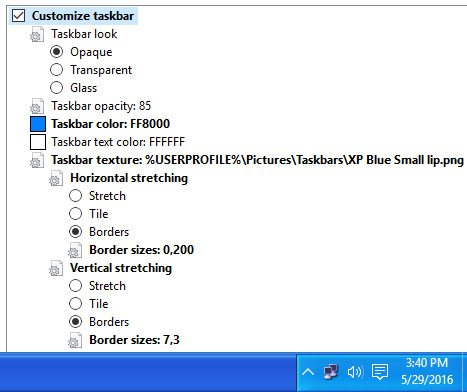
Task: Click the settings icon beside Horizontal stretching
Action: 56,178
